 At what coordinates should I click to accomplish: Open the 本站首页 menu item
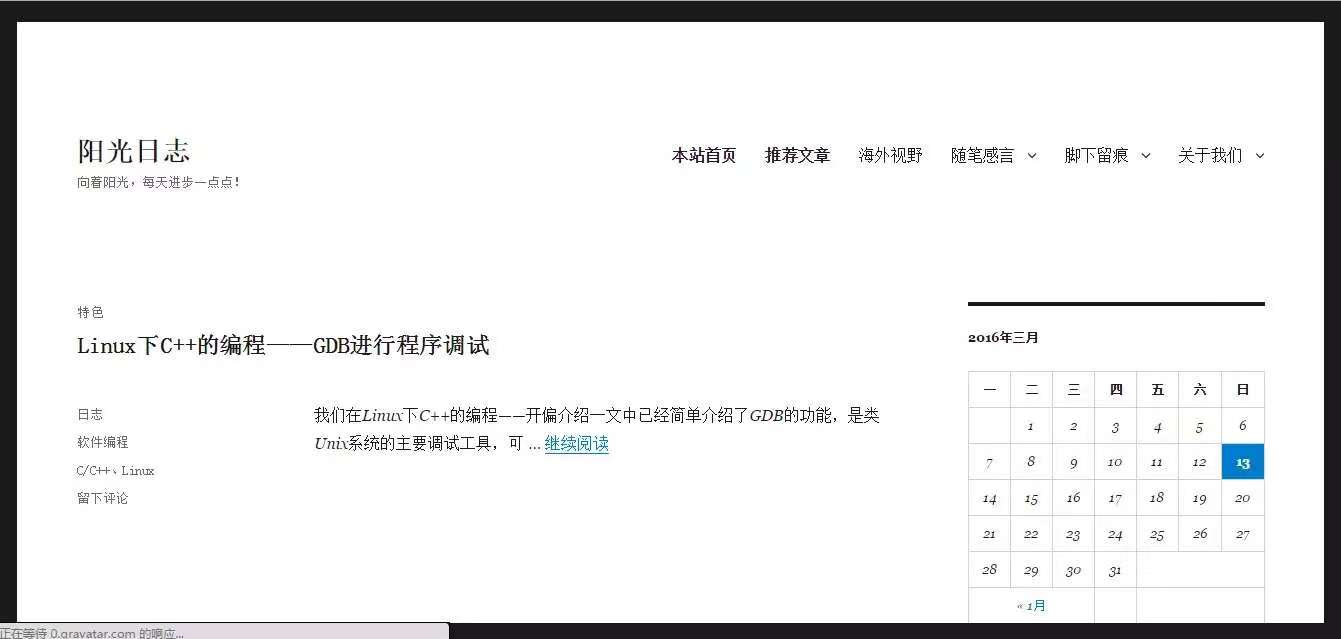pos(703,156)
